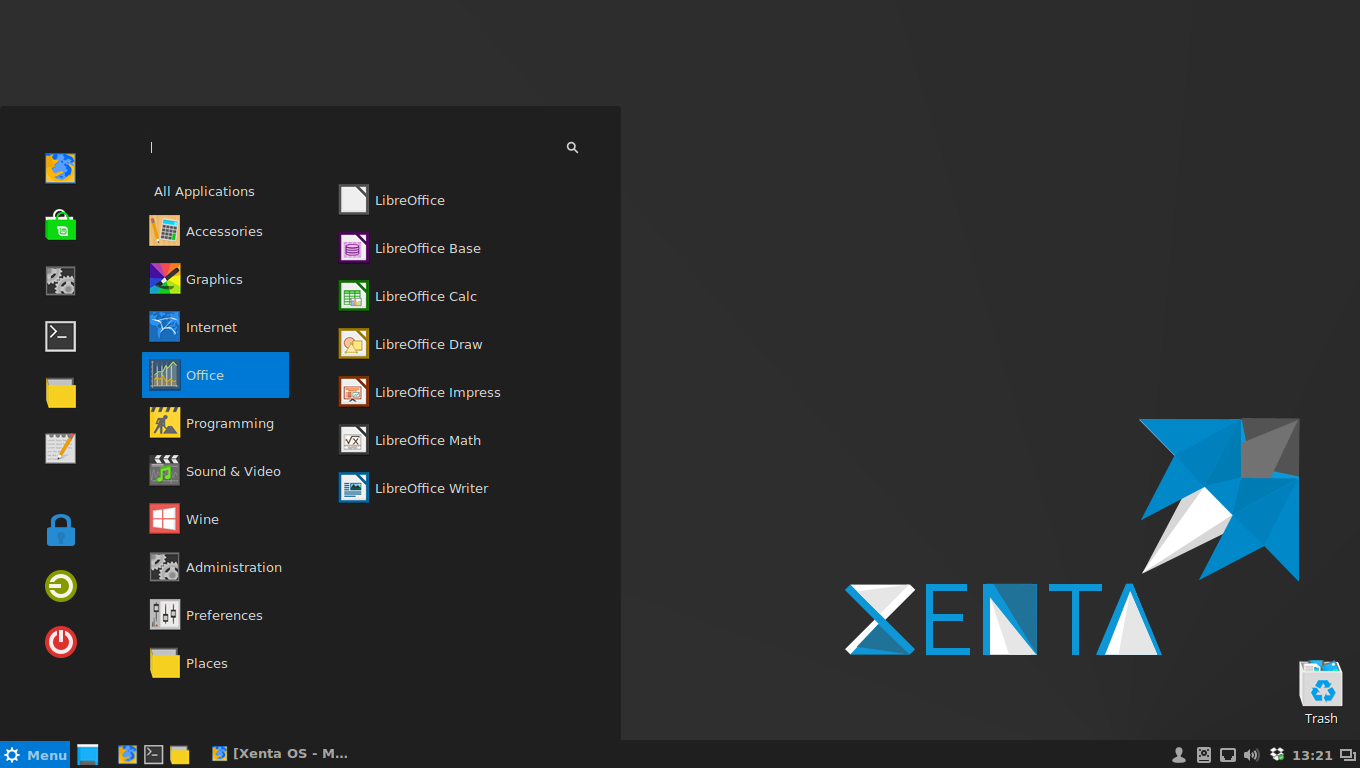The height and width of the screenshot is (768, 1360).
Task: Mute audio via the speaker tray icon
Action: tap(1251, 754)
